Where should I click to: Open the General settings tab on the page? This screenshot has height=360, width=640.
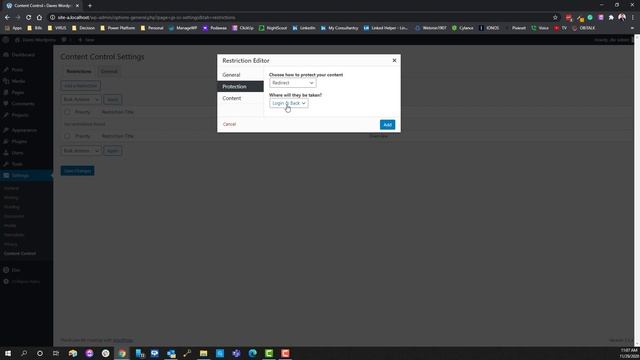tap(109, 71)
